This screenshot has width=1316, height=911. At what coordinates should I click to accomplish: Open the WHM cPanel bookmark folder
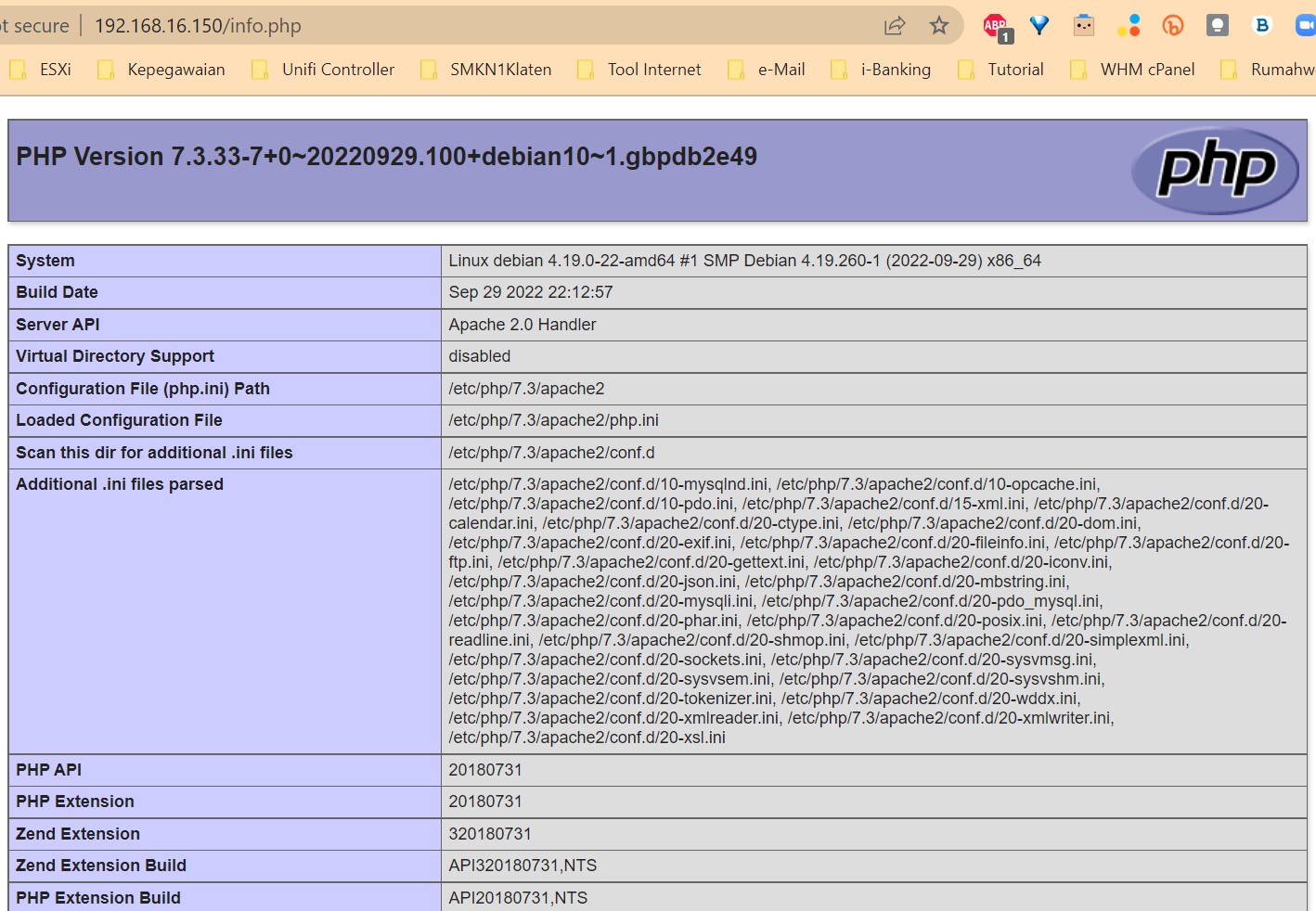click(1133, 70)
